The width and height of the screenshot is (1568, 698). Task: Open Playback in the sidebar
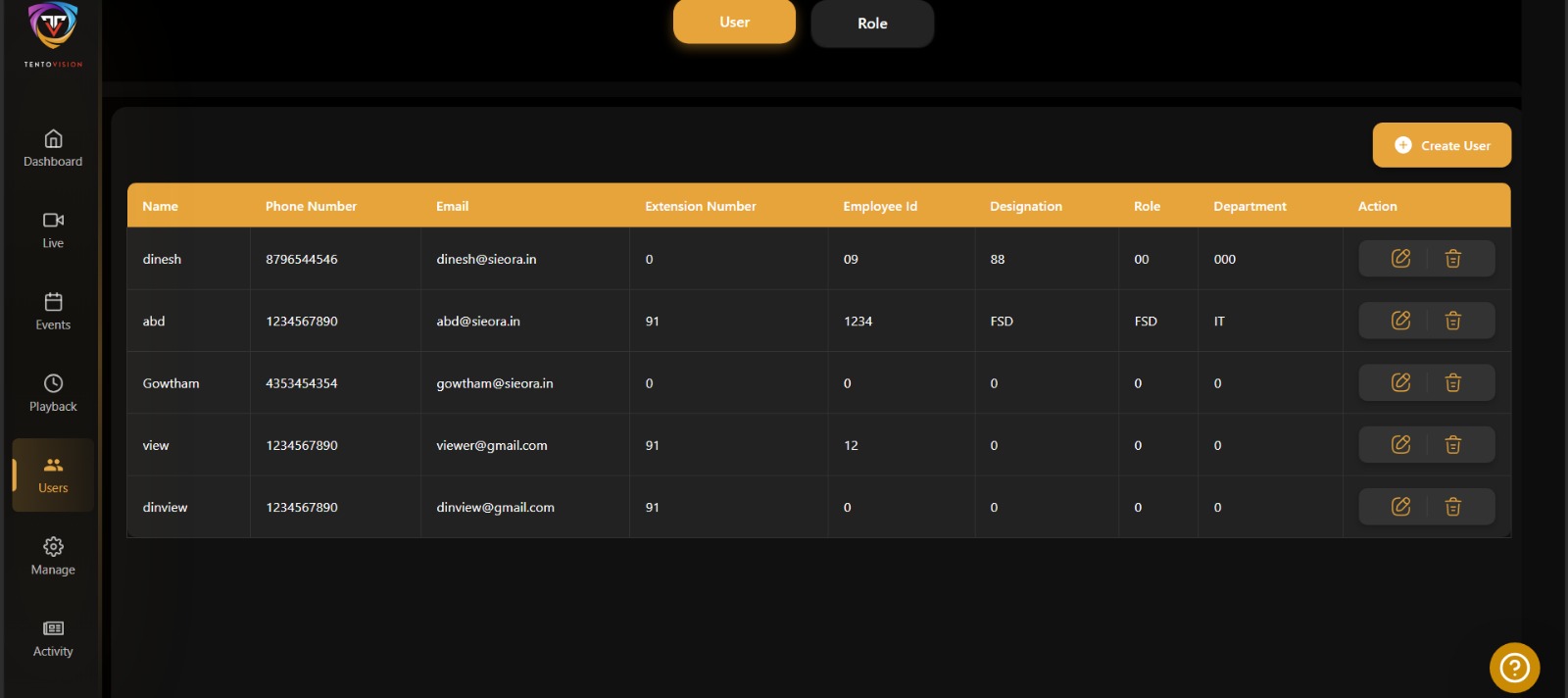click(x=53, y=393)
